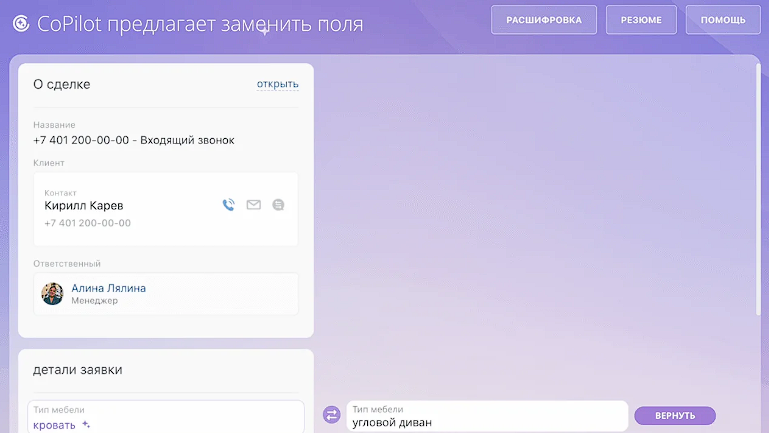Click the Тип мебели field with угловой диван

pyautogui.click(x=487, y=416)
